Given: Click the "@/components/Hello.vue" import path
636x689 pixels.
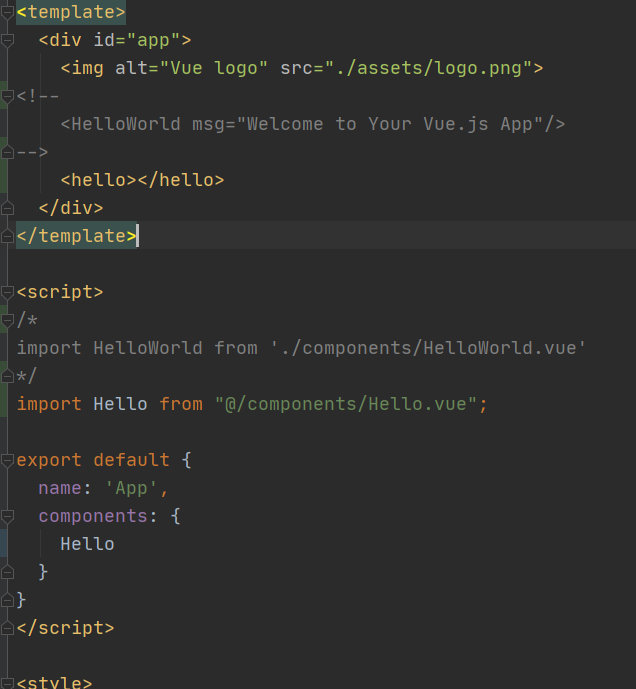Looking at the screenshot, I should 347,404.
